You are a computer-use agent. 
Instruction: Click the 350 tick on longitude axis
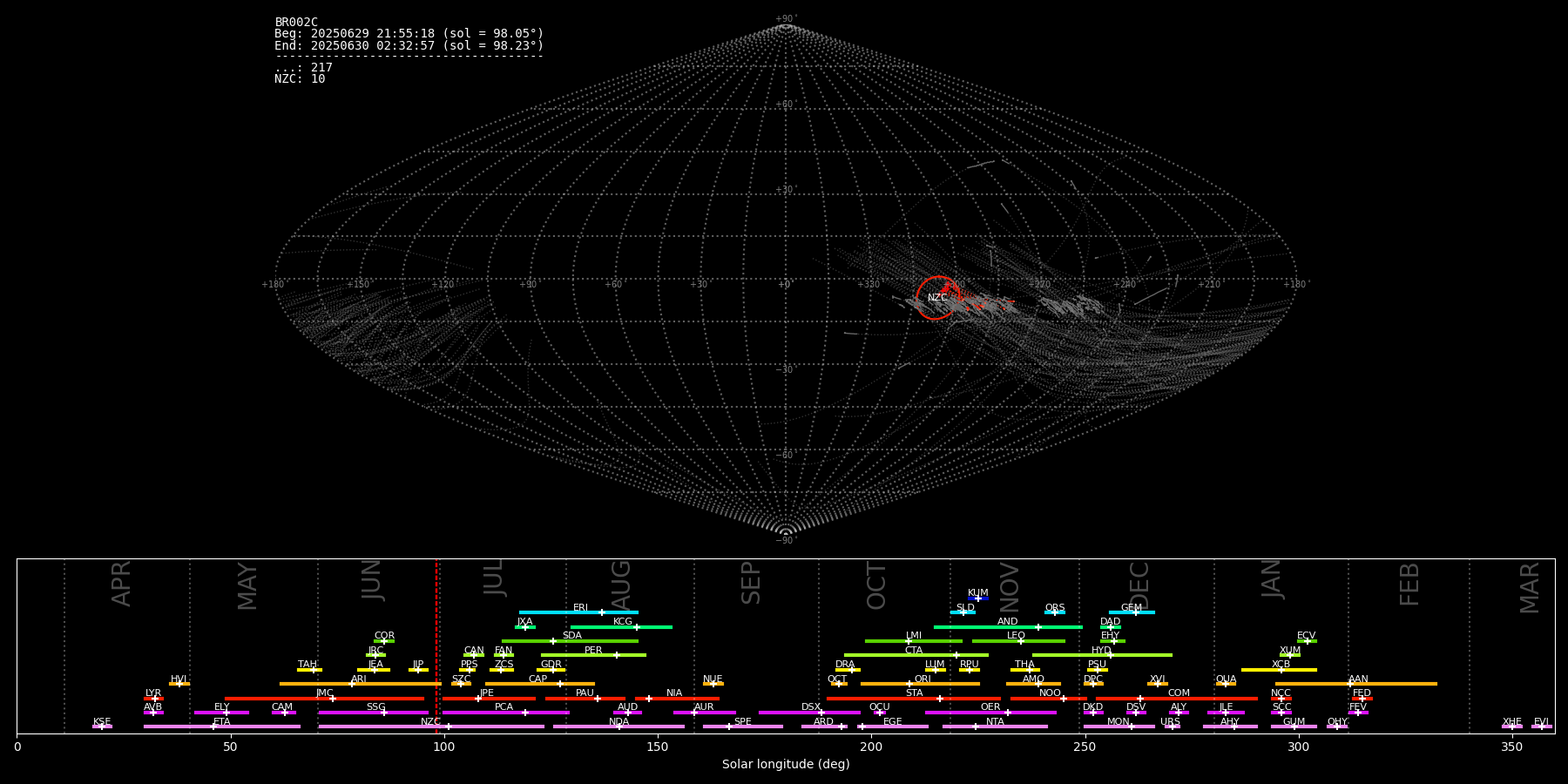[x=1511, y=747]
